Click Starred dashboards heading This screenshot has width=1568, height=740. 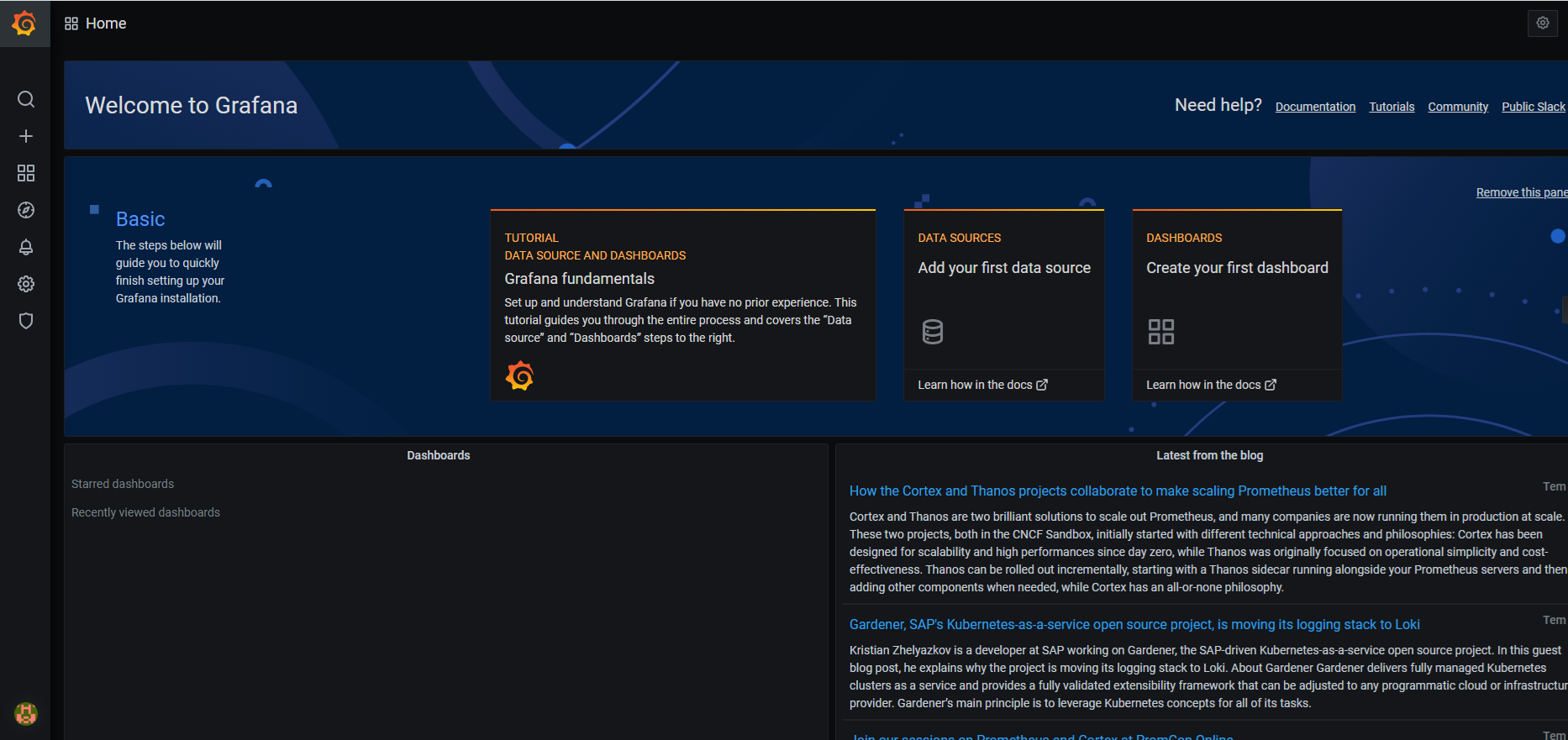tap(123, 484)
